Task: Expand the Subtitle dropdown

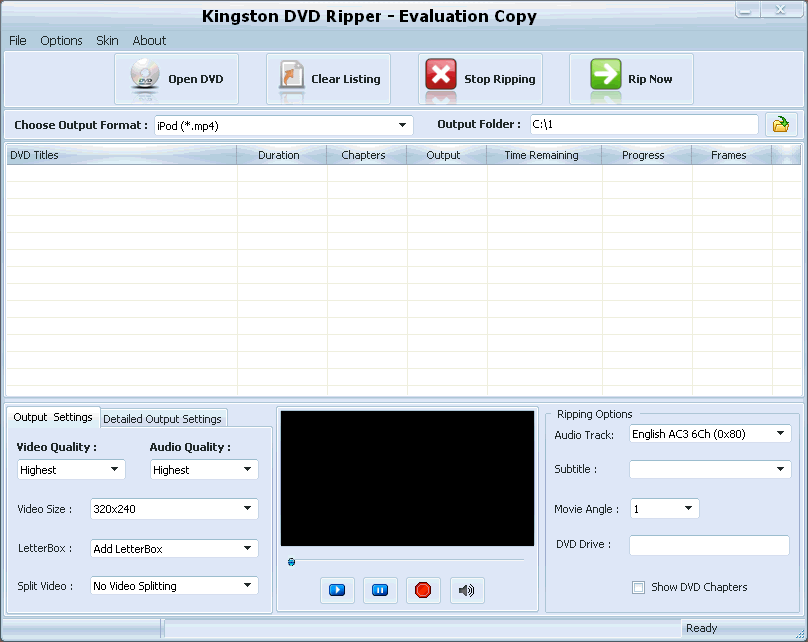Action: [710, 469]
